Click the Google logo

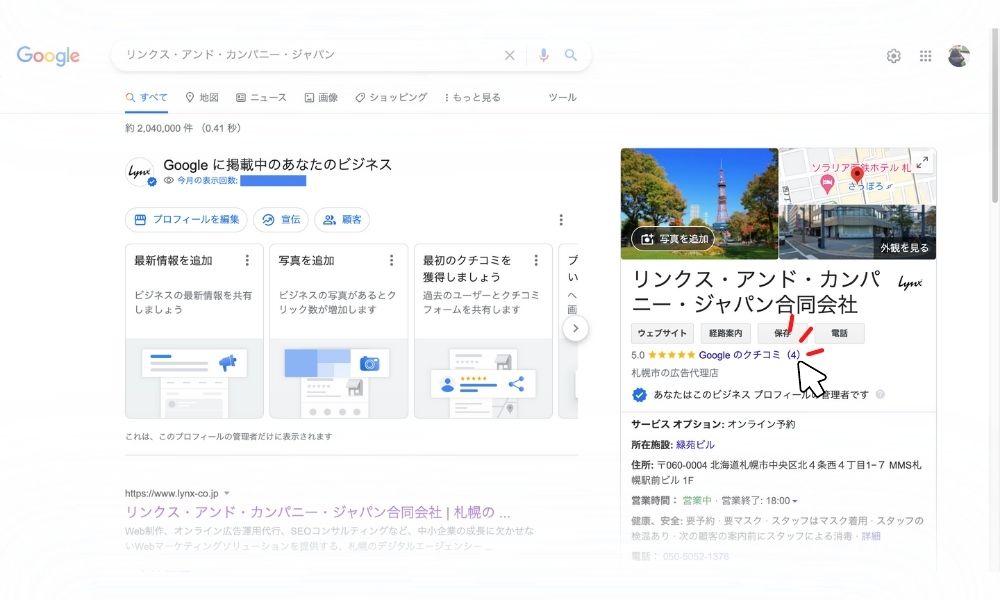[48, 55]
